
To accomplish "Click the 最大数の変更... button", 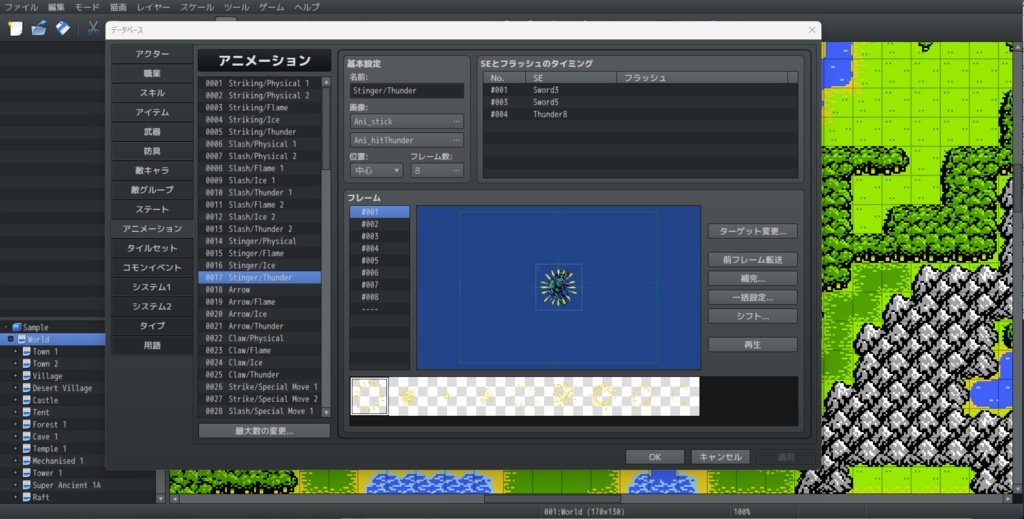I will (x=264, y=431).
